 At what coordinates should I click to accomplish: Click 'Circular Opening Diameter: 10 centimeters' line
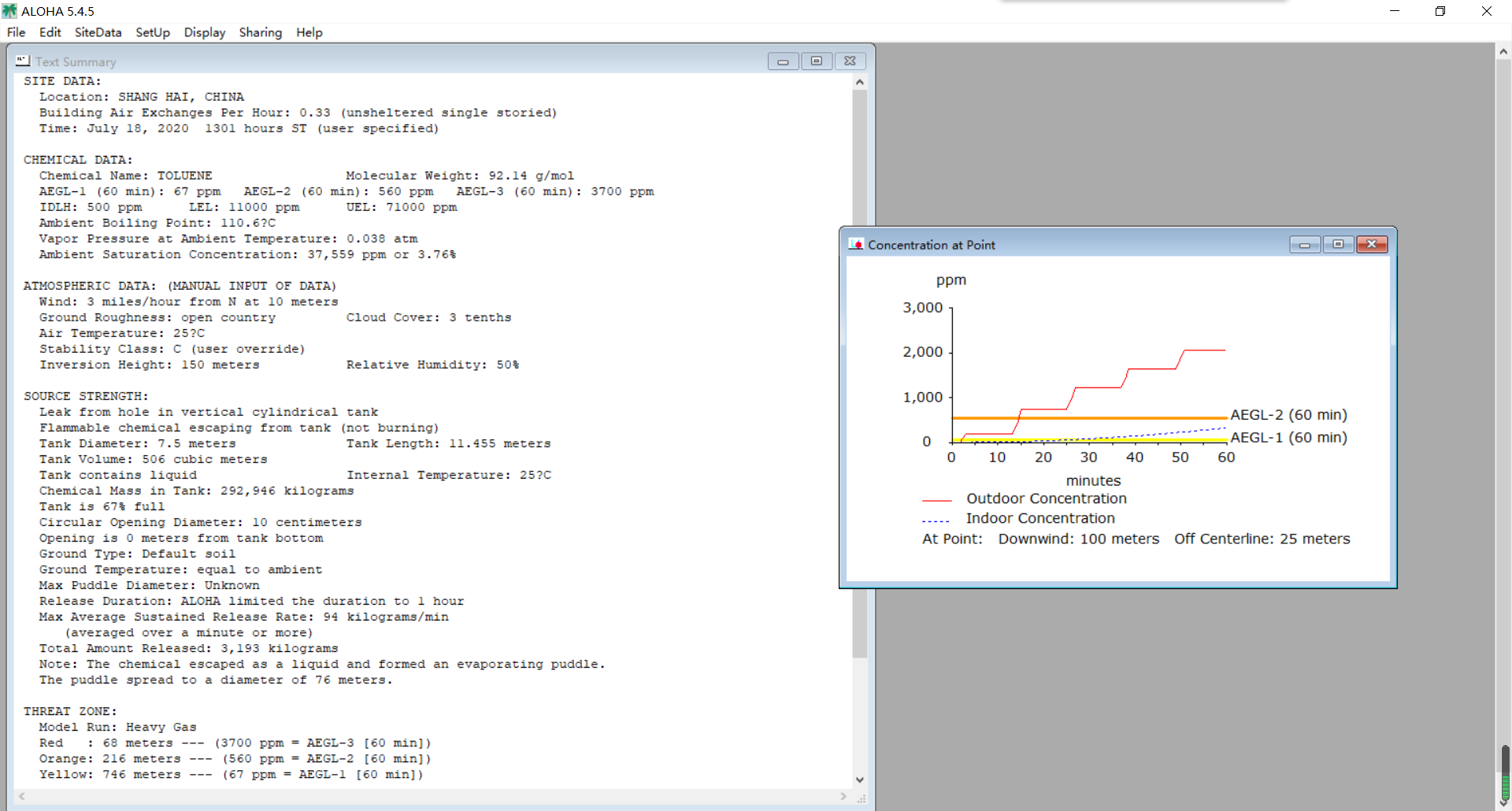pos(201,522)
